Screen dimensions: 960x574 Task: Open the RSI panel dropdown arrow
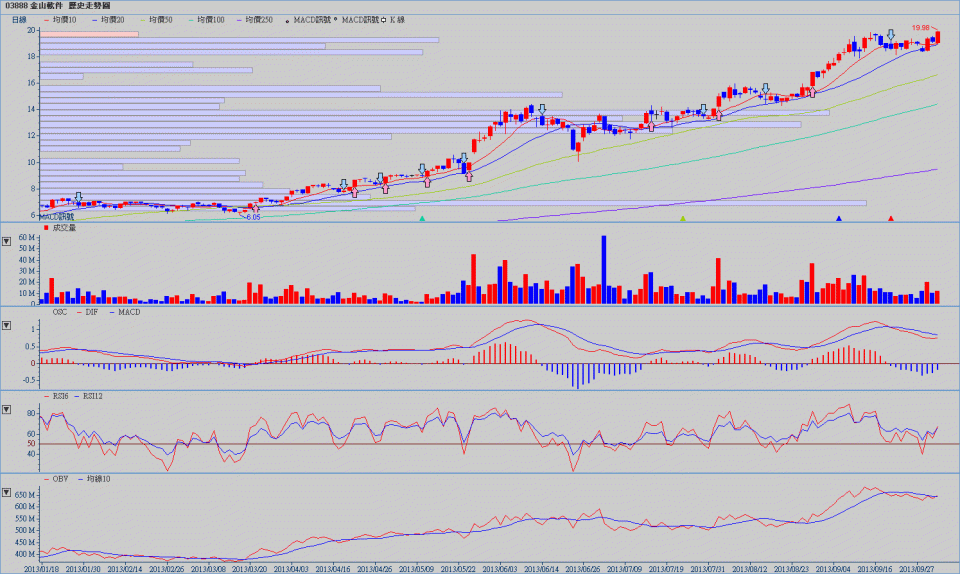[7, 410]
